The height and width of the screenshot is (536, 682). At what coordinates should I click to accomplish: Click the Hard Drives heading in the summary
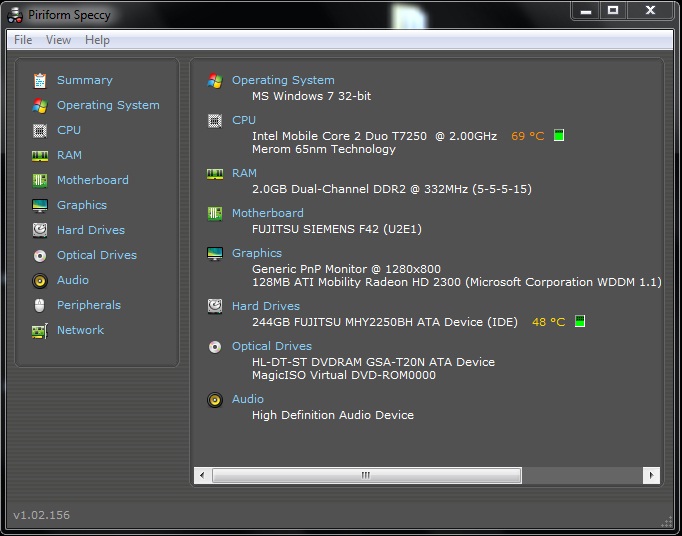(x=265, y=306)
